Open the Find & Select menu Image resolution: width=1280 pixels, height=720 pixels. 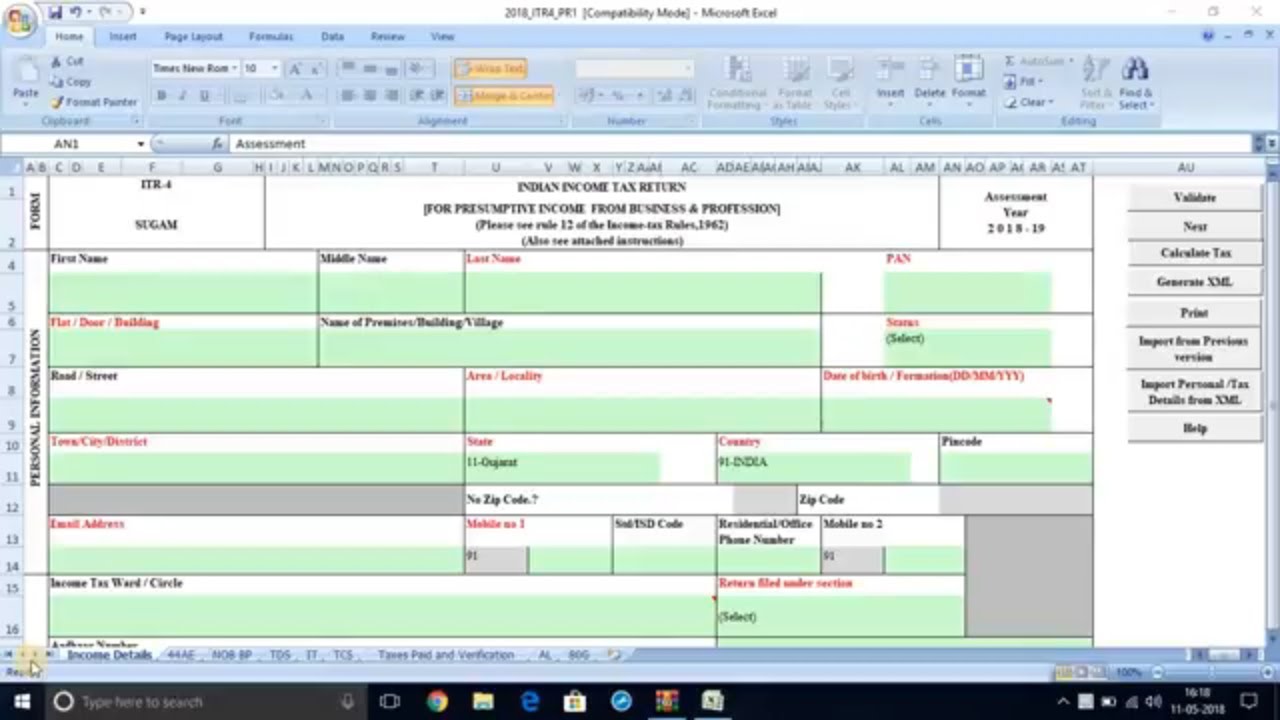tap(1135, 82)
